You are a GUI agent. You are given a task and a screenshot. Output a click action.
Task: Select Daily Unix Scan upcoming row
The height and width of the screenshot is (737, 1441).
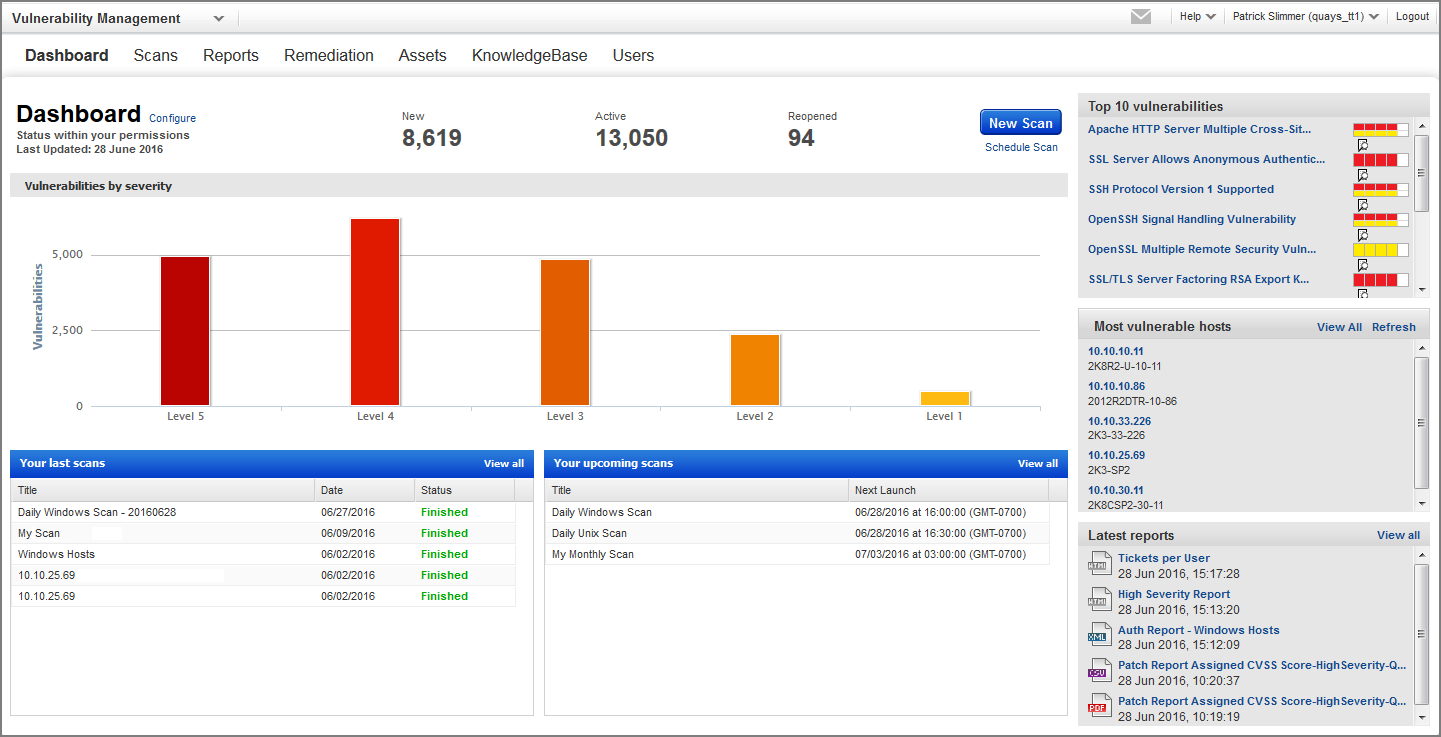798,533
